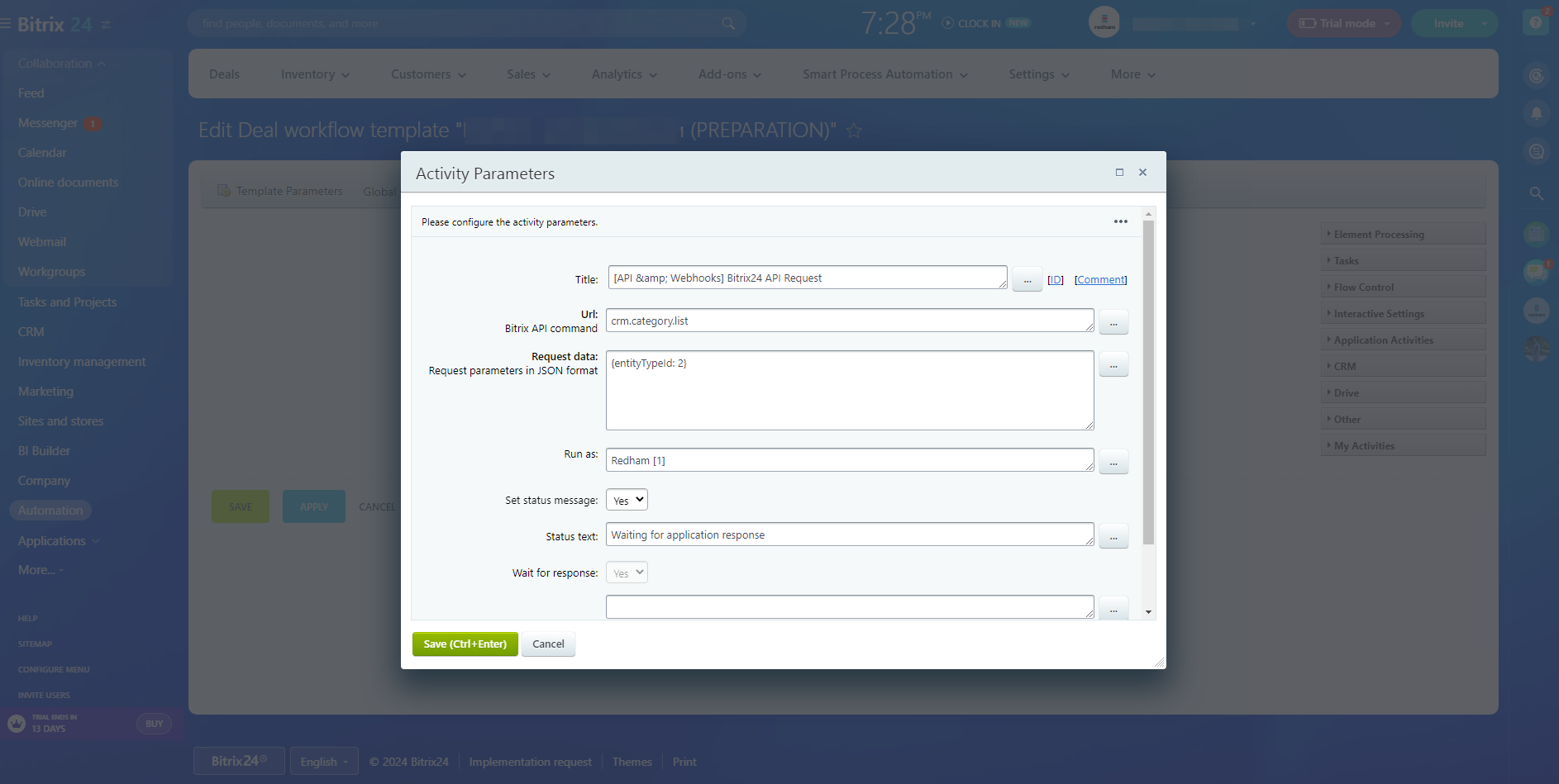Click the Status text input field
1559x784 pixels.
click(x=849, y=535)
